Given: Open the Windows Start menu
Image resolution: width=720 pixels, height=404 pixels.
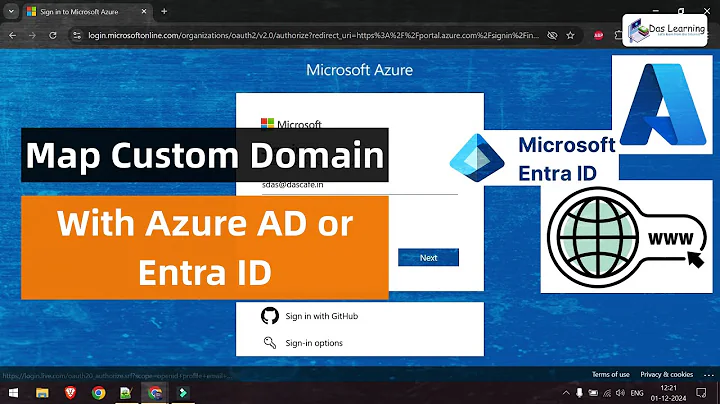Looking at the screenshot, I should click(x=13, y=393).
